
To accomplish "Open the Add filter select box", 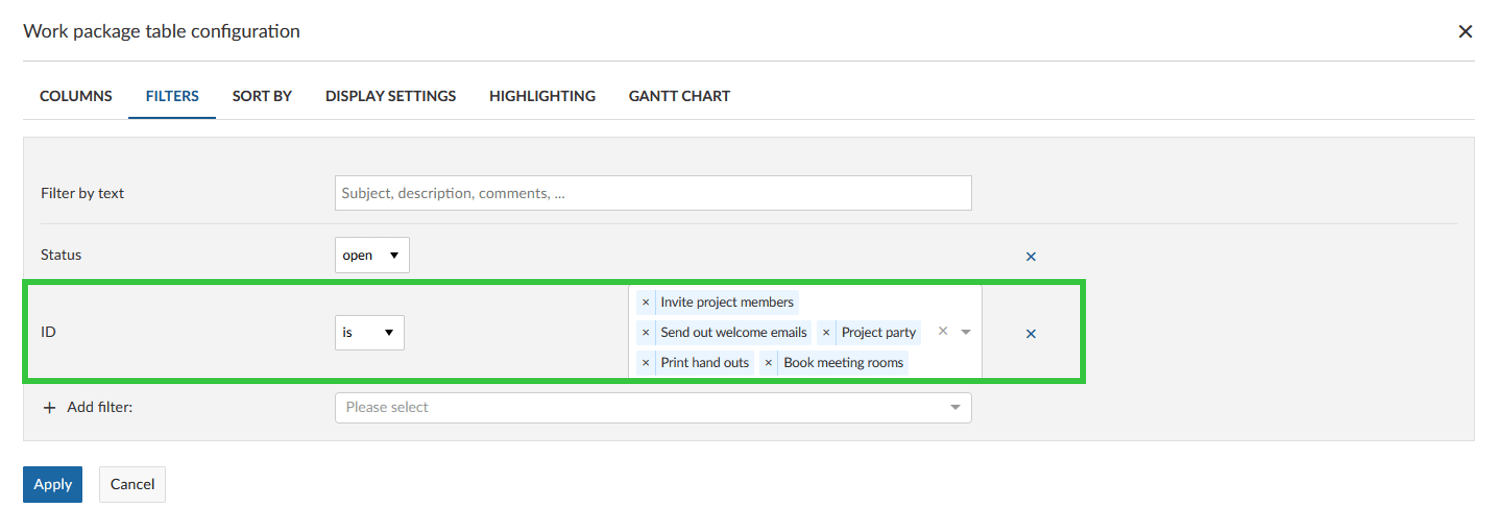I will (x=652, y=407).
